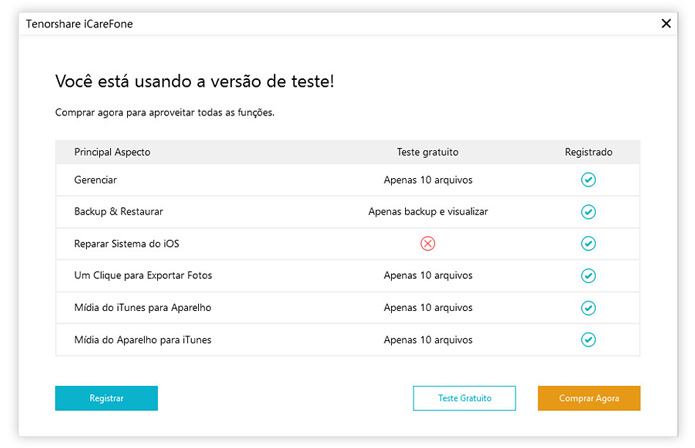
Task: Click the Apenas backup e visualizar cell
Action: pos(428,212)
